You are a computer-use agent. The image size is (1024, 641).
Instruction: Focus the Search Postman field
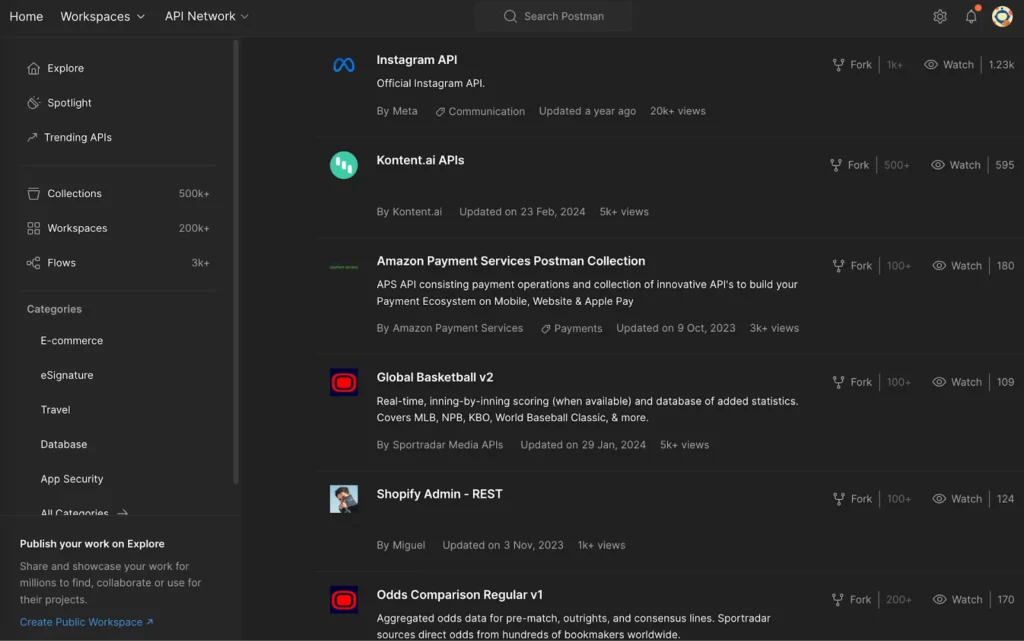click(x=554, y=16)
